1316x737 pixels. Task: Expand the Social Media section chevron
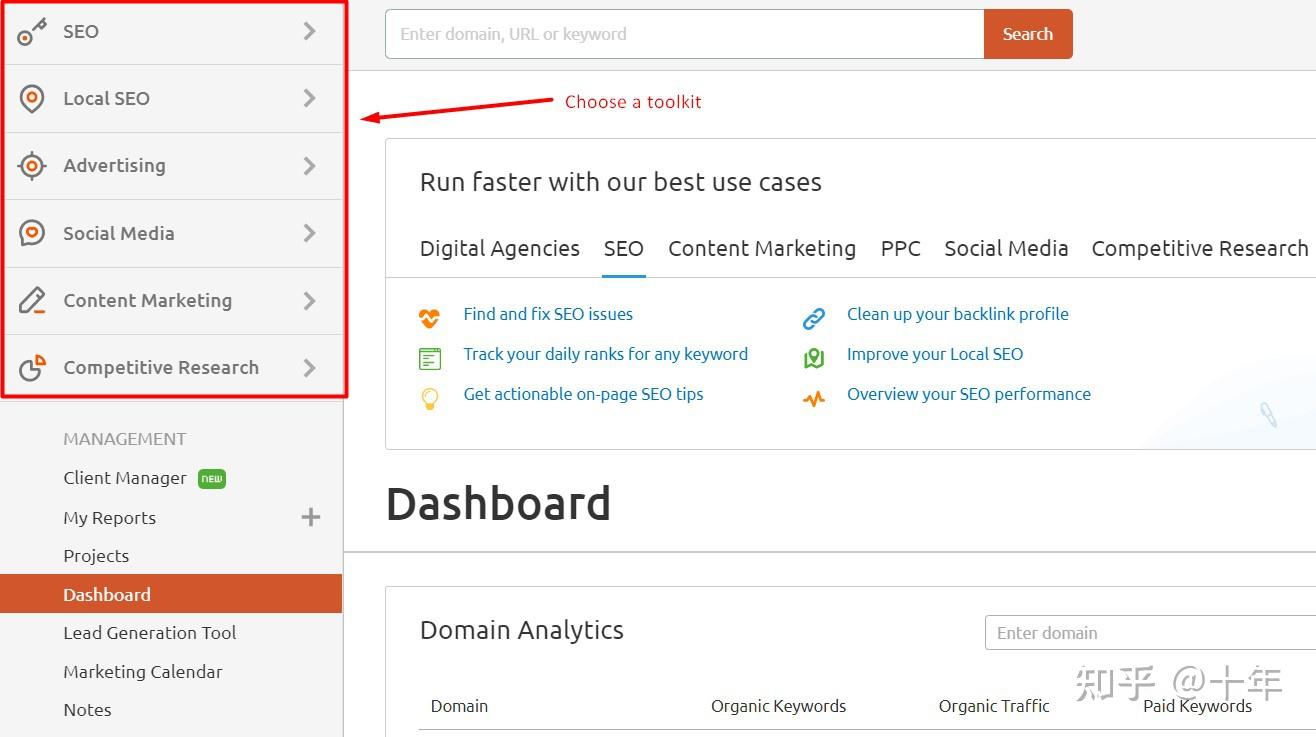(x=310, y=233)
